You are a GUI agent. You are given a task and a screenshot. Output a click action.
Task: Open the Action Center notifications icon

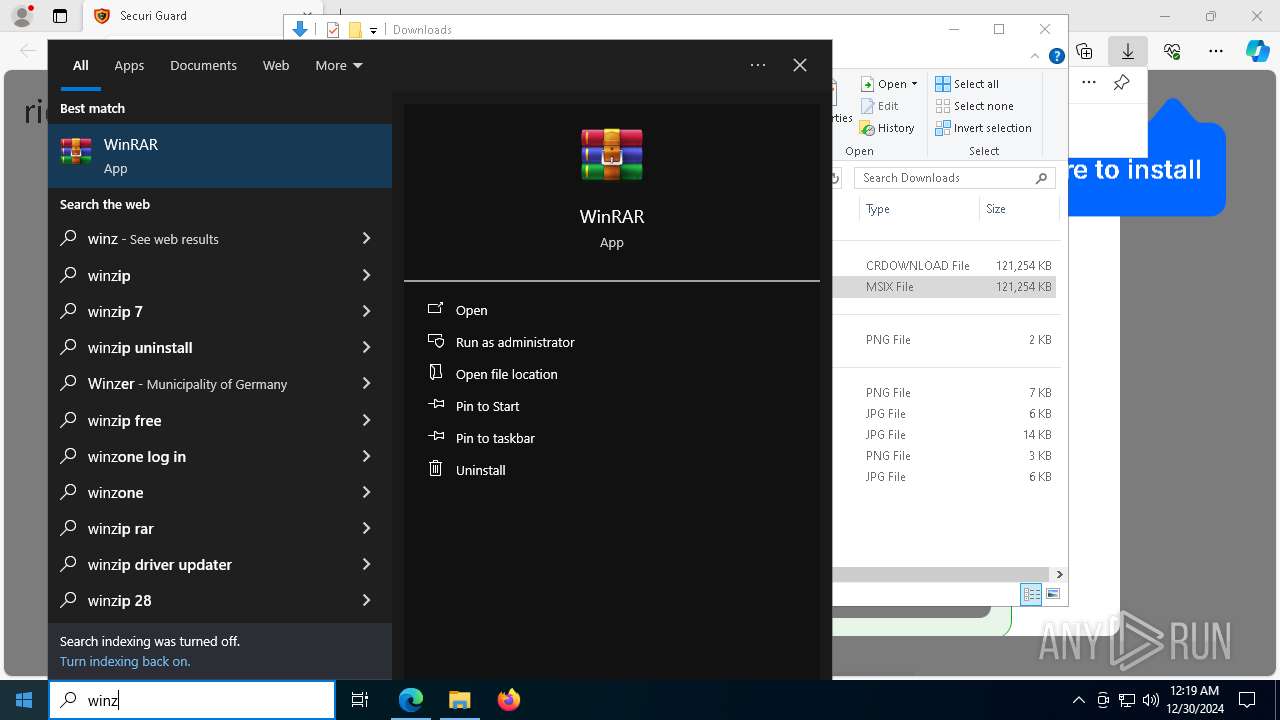(1247, 700)
